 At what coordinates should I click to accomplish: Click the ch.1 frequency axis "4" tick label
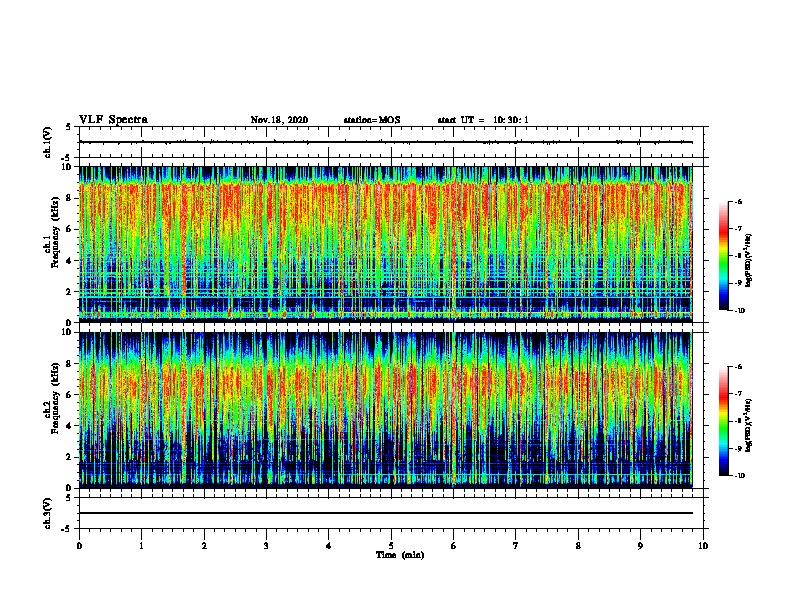(x=69, y=261)
